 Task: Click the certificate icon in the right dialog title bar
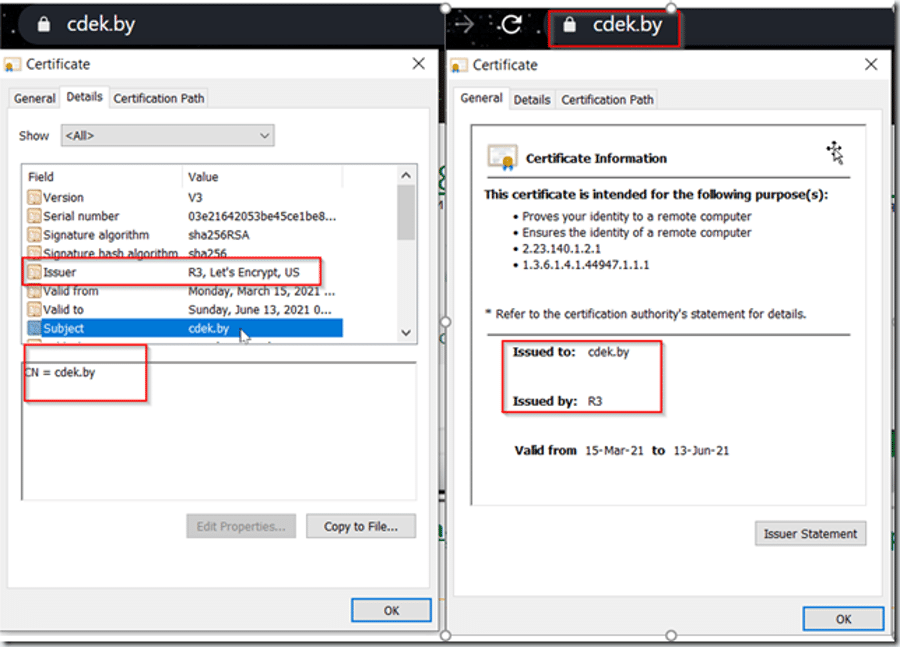459,66
